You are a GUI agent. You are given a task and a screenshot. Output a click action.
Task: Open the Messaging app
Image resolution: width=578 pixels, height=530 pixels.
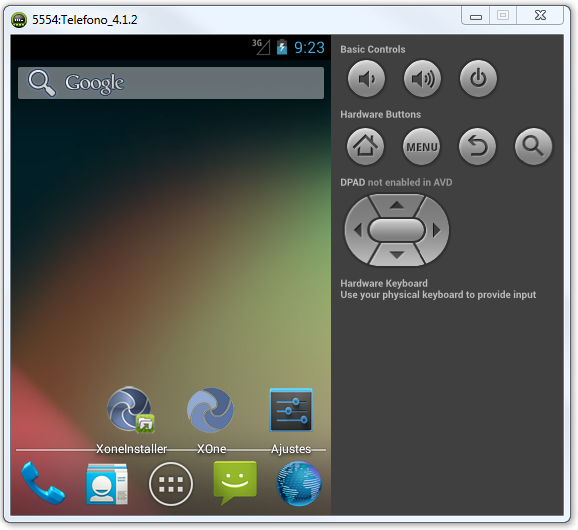(235, 482)
